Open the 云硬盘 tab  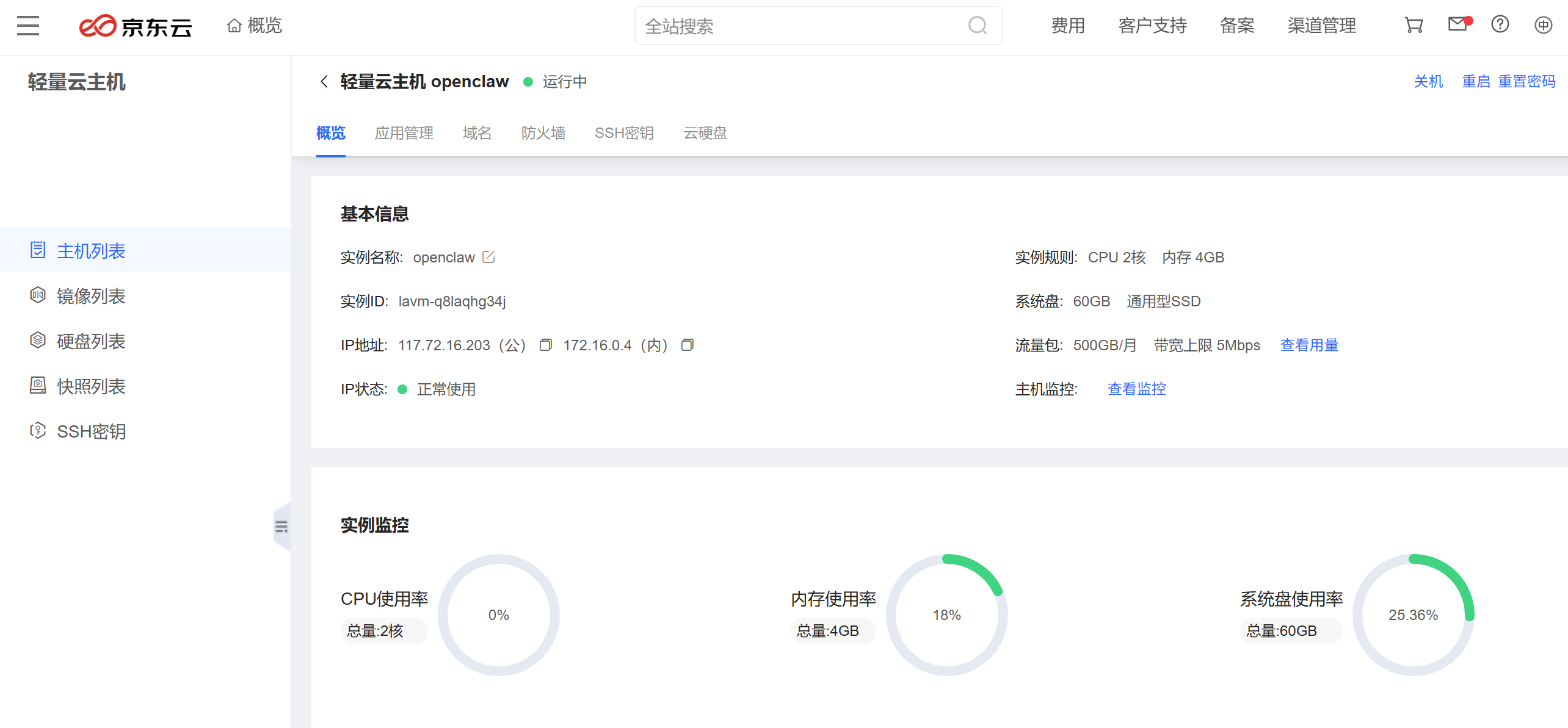coord(705,133)
